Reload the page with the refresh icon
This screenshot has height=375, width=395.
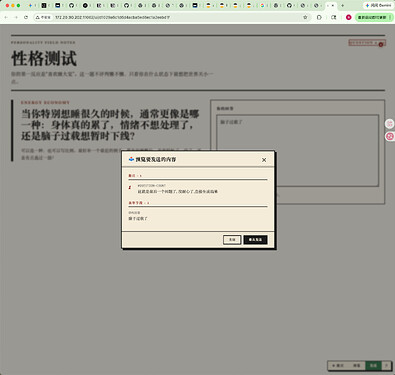(x=26, y=17)
